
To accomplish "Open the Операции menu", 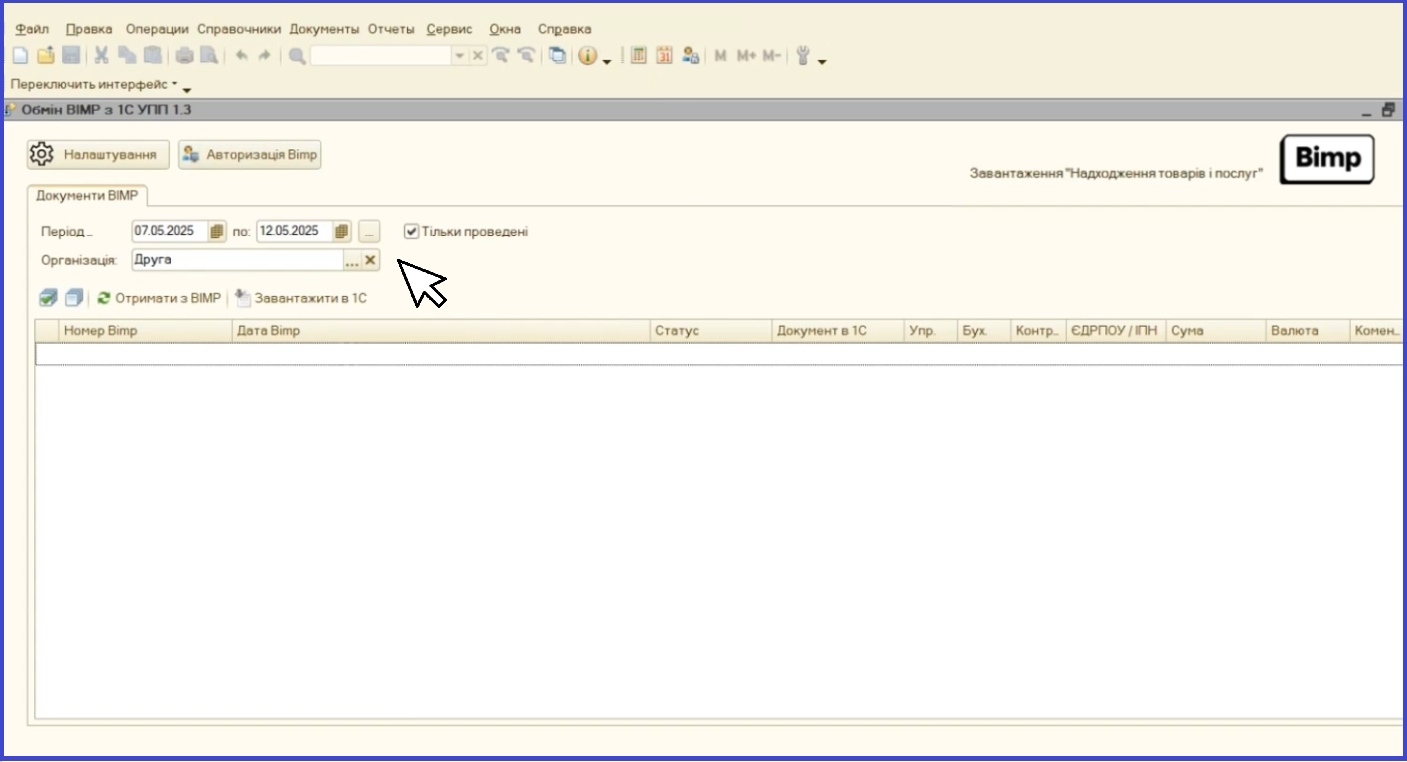I will pos(157,29).
